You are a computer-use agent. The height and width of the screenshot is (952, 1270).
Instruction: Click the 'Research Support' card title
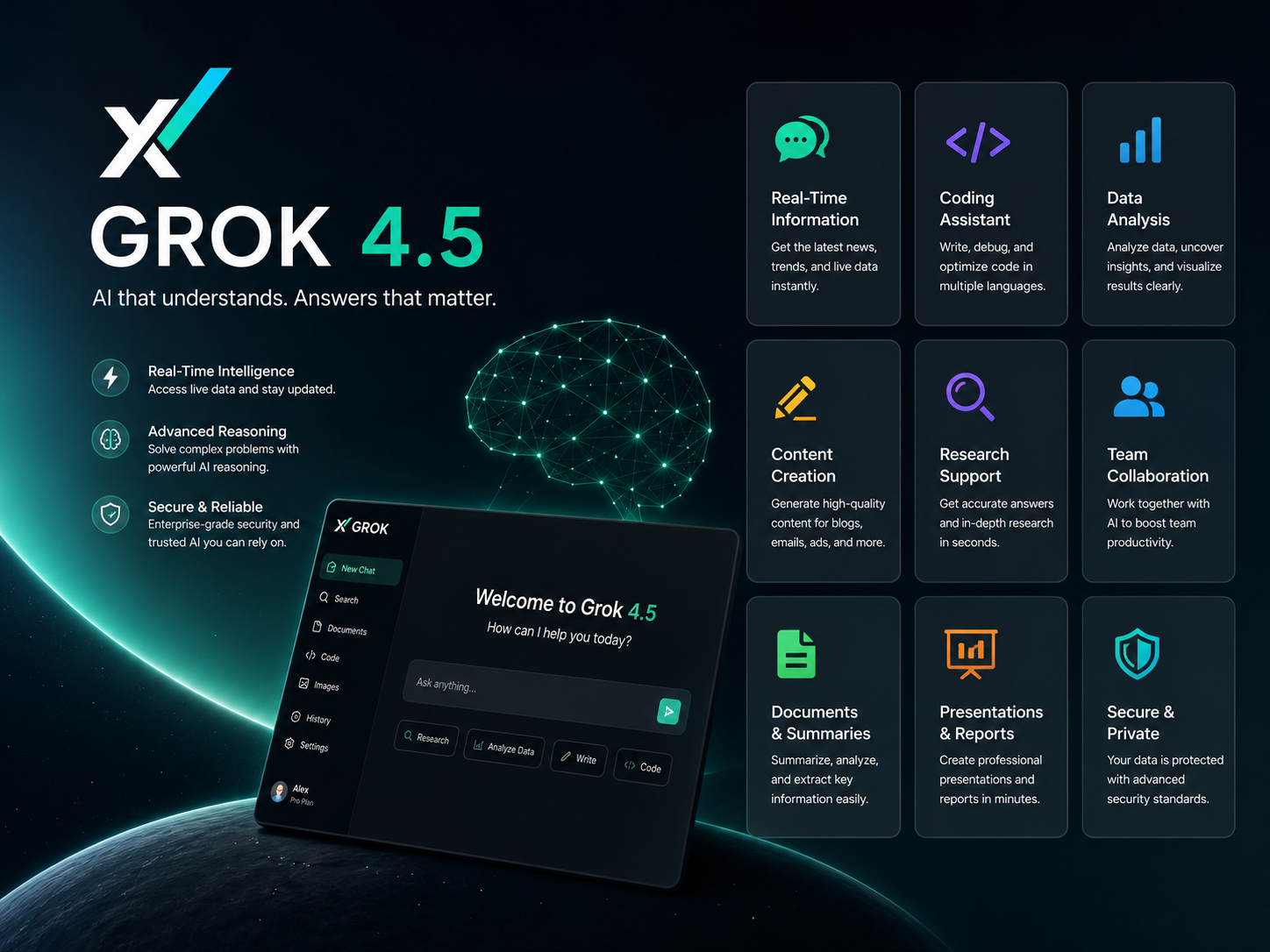[x=974, y=465]
